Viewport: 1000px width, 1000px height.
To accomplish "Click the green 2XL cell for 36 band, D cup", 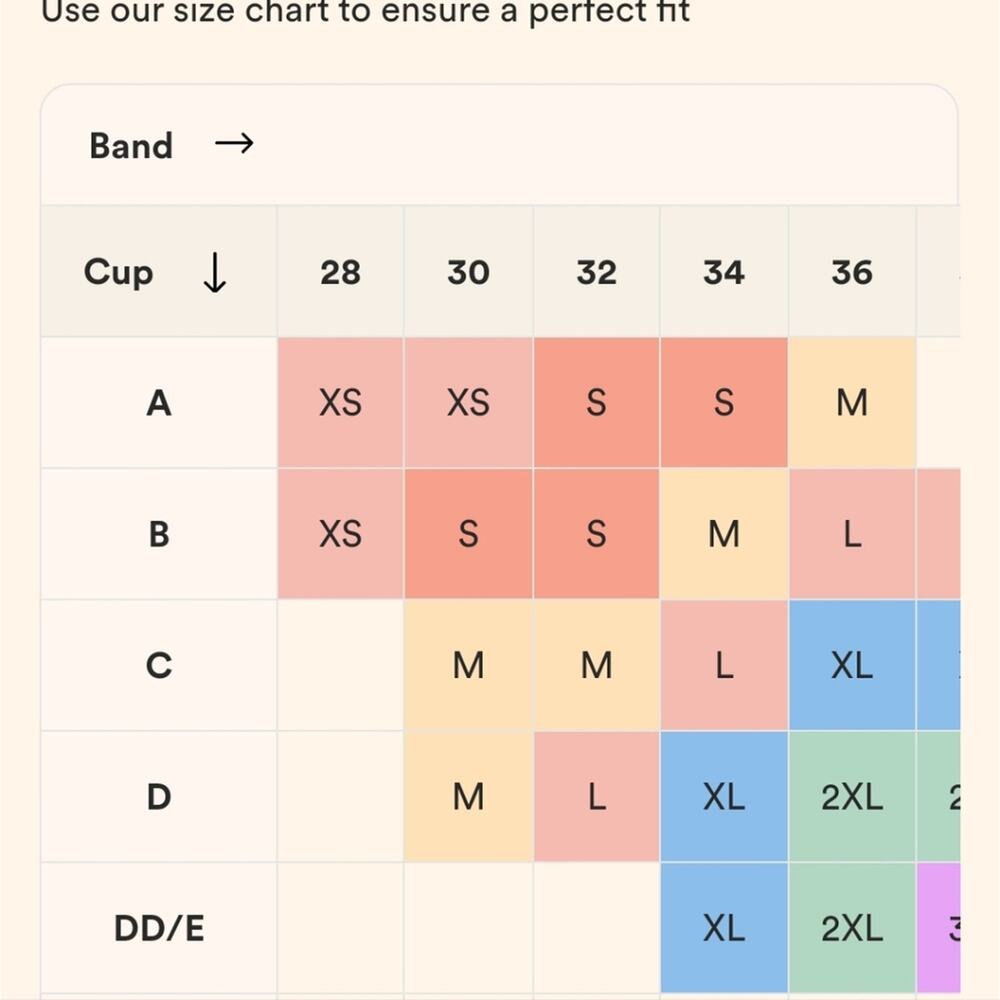I will tap(852, 797).
